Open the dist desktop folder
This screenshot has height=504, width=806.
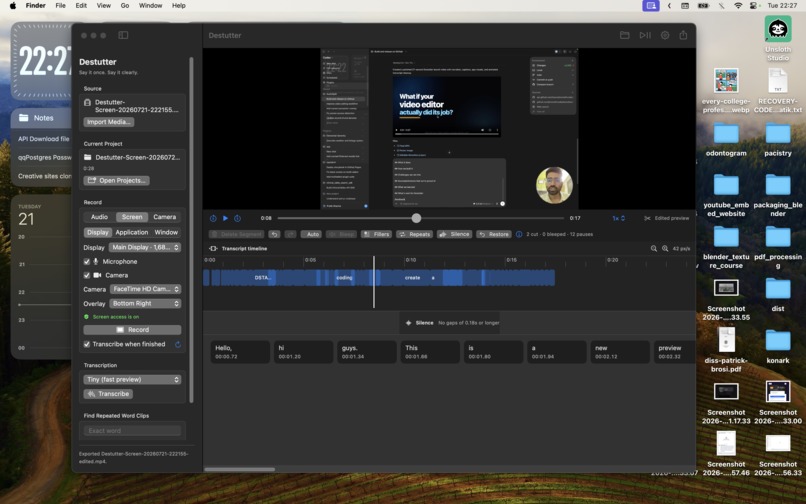778,289
